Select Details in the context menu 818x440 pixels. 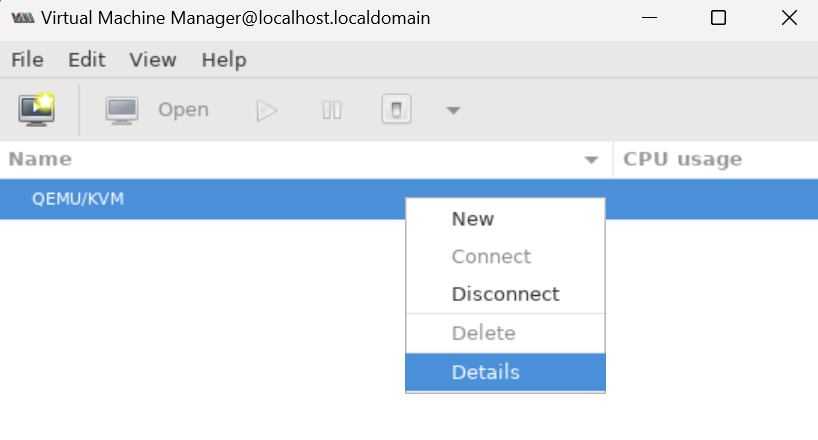click(505, 372)
